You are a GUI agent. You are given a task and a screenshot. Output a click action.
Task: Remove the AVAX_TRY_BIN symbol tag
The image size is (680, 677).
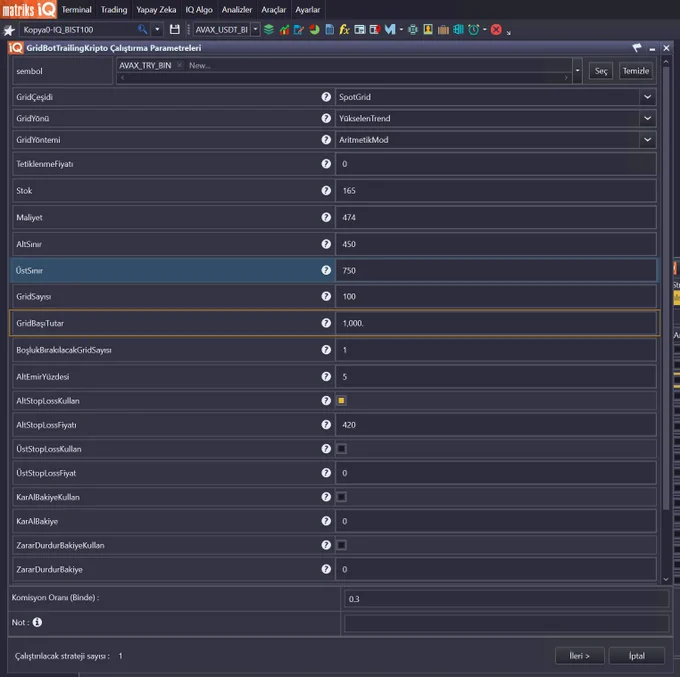[179, 65]
